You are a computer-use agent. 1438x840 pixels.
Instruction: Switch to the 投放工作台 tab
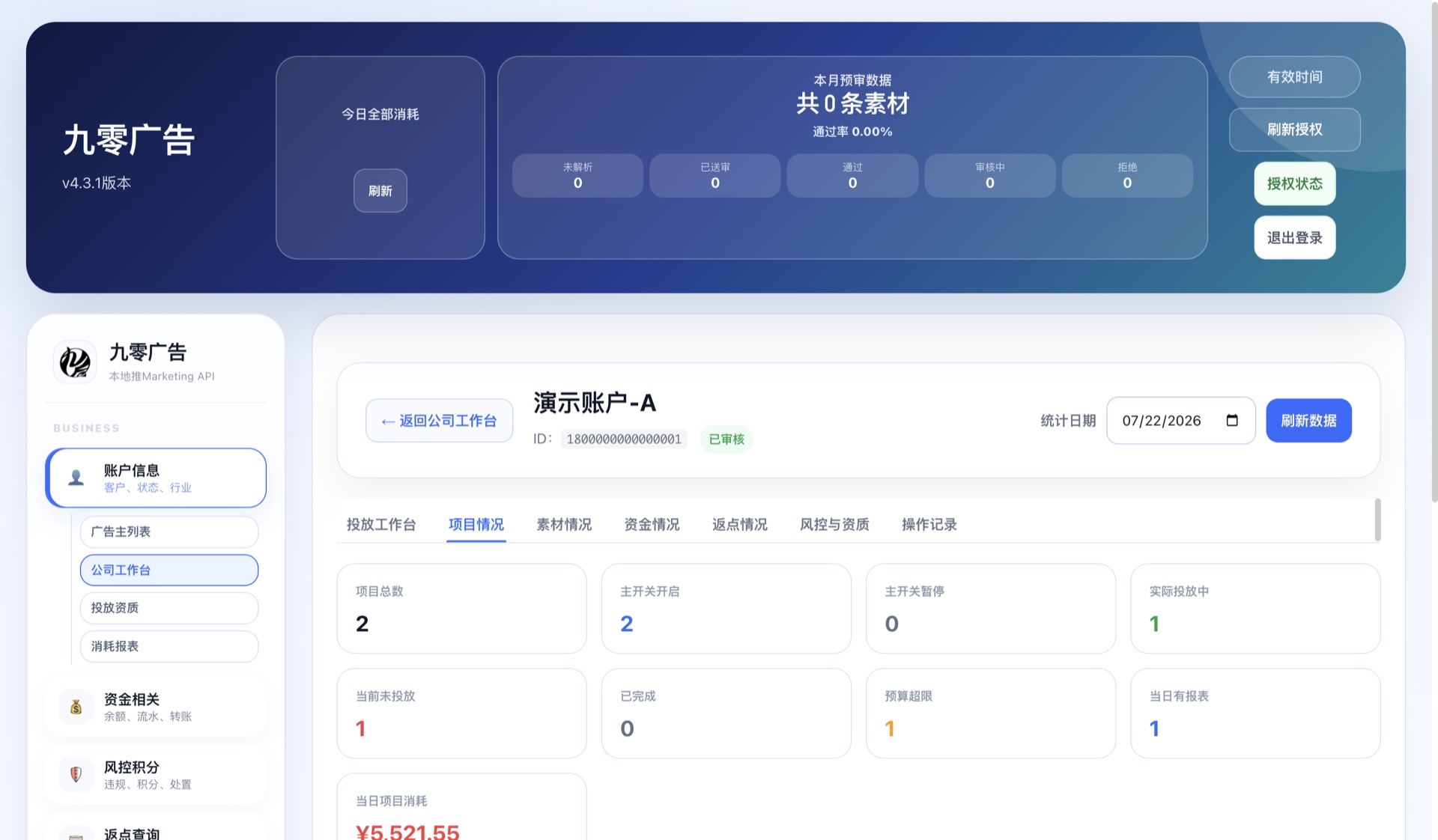point(380,524)
